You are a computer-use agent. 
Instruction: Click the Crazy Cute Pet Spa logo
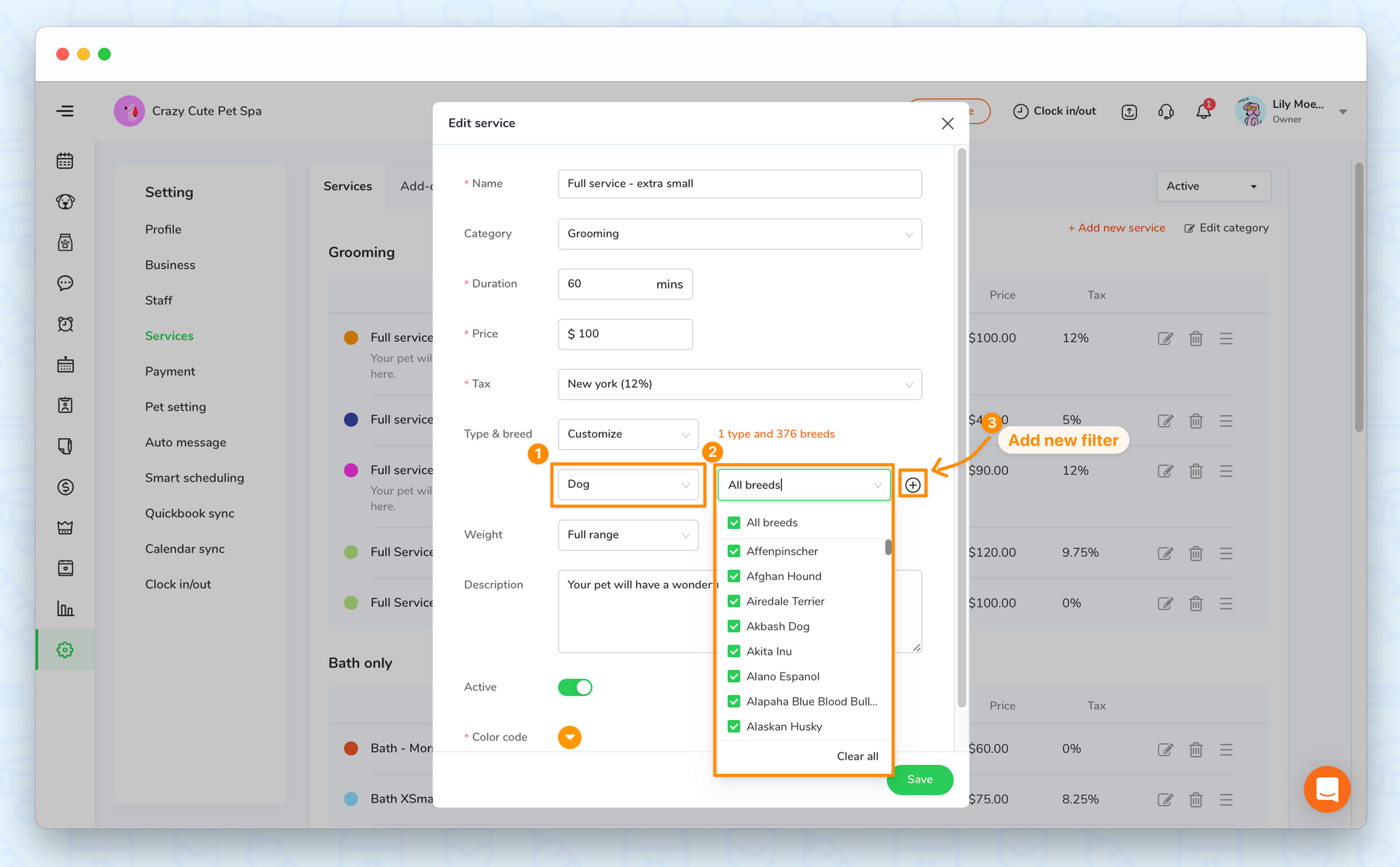point(129,111)
